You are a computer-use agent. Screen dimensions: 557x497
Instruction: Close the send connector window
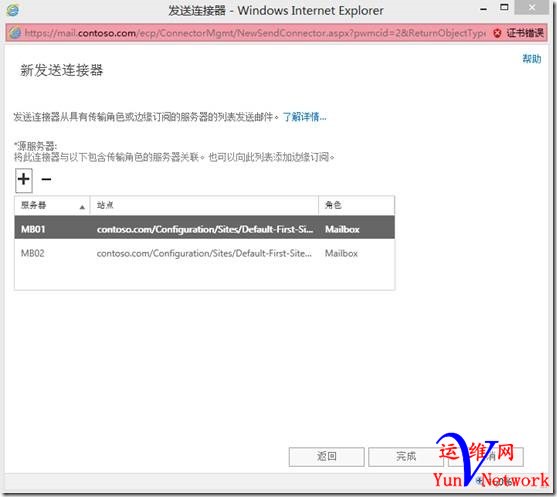click(531, 7)
